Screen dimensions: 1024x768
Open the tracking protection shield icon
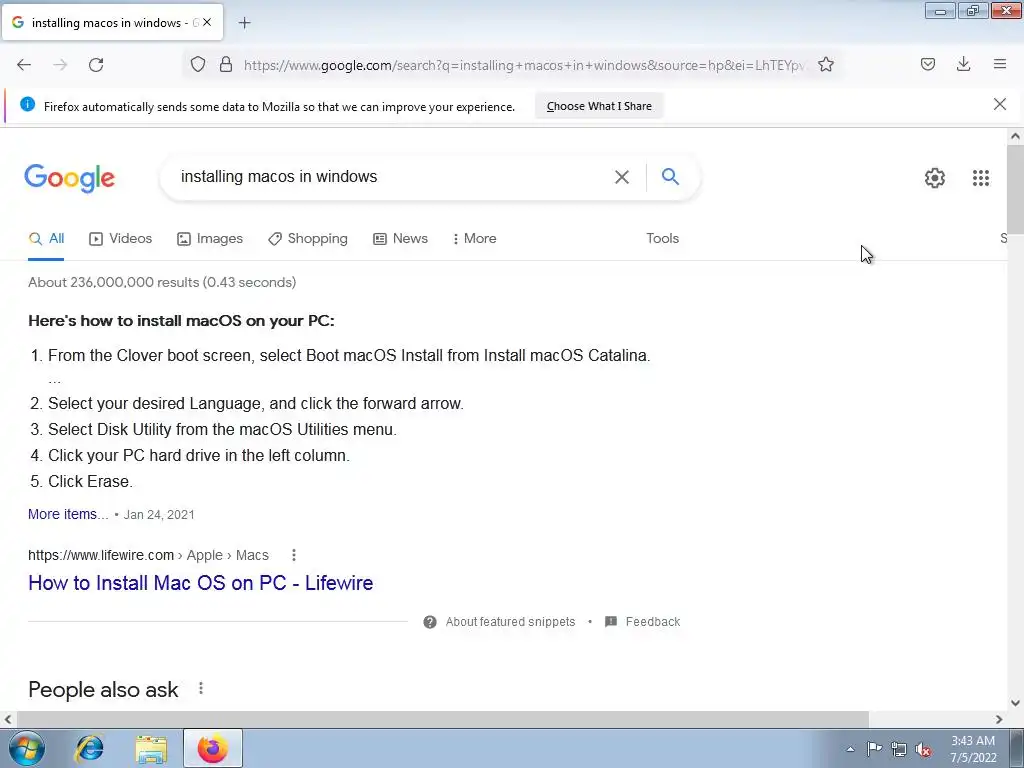coord(198,64)
